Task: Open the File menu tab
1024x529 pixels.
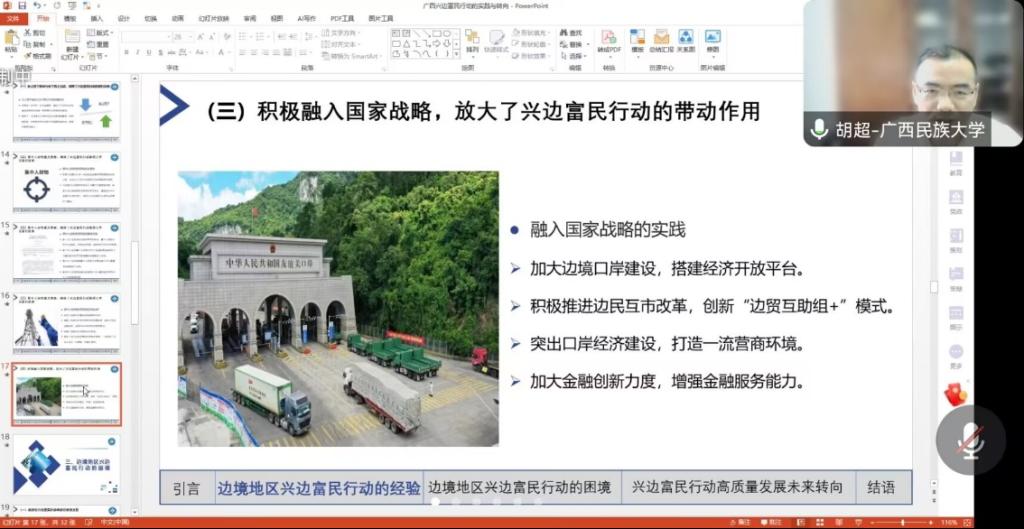Action: [x=12, y=18]
